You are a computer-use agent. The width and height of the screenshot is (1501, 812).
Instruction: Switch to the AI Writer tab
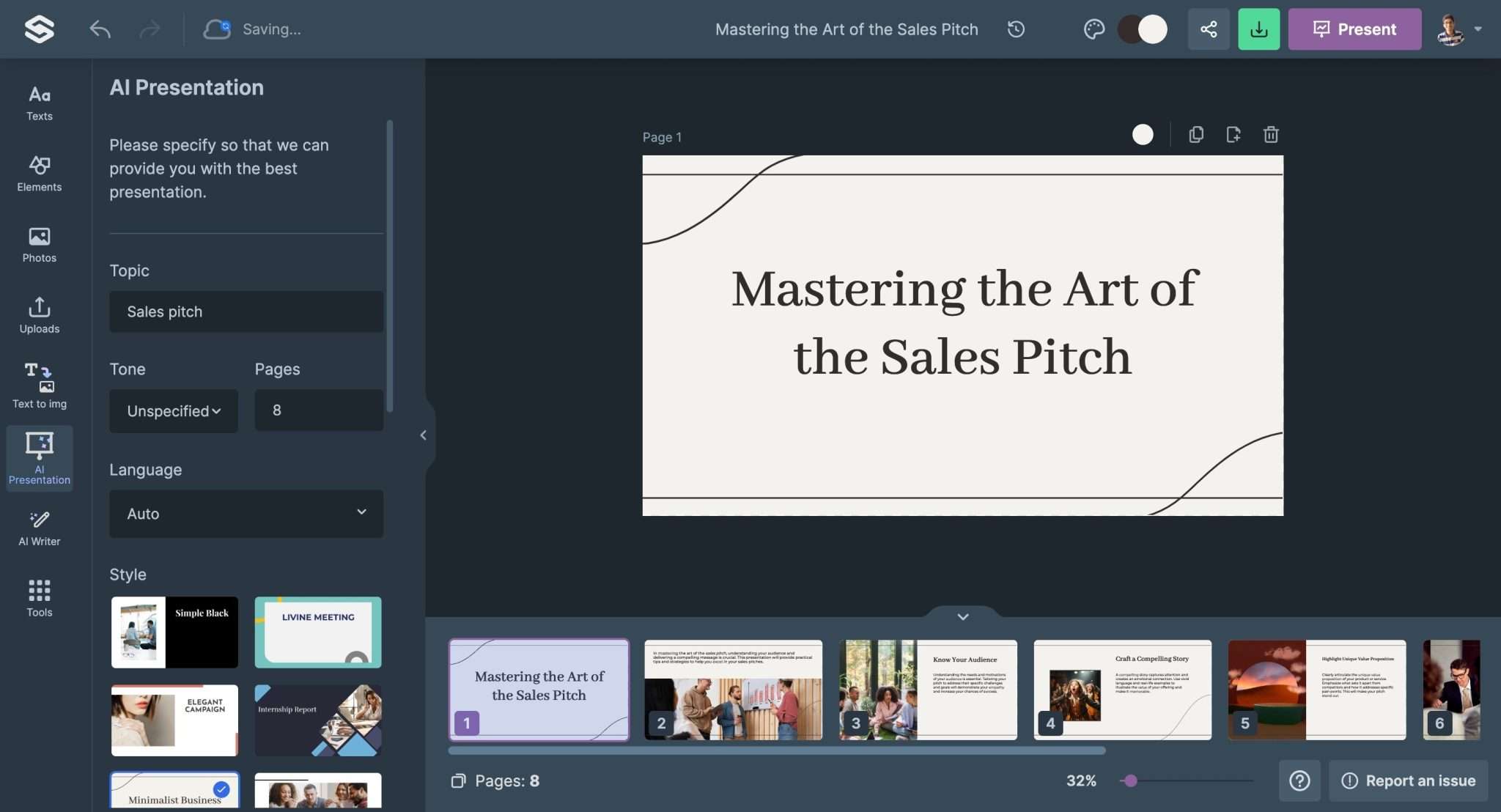point(40,528)
